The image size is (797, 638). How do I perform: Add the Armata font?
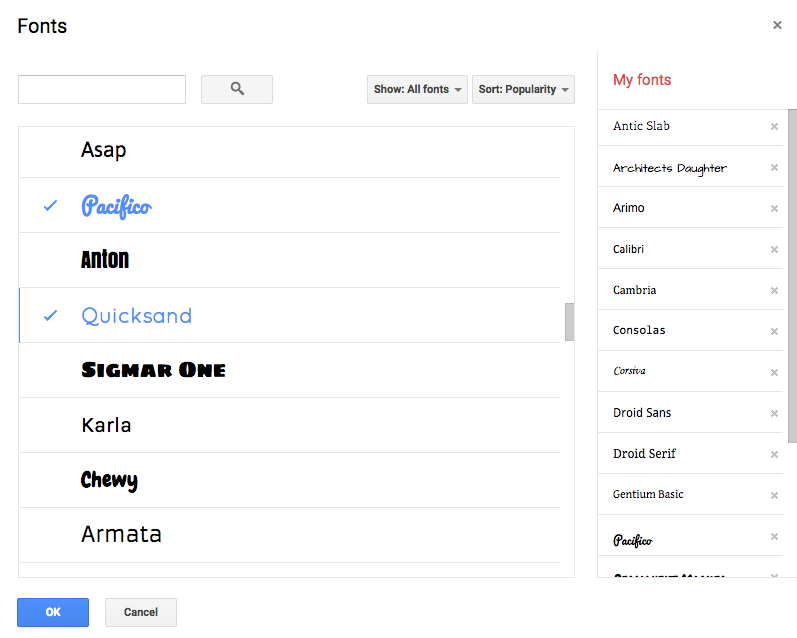pyautogui.click(x=289, y=535)
